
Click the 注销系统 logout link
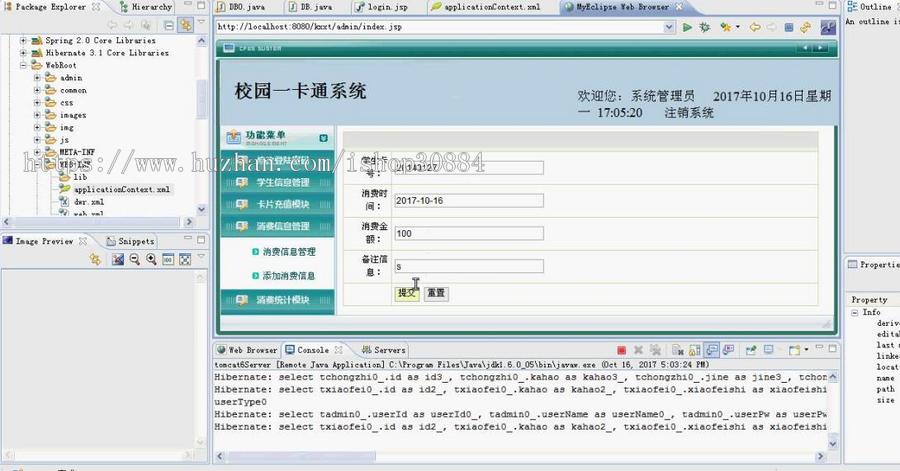point(689,113)
